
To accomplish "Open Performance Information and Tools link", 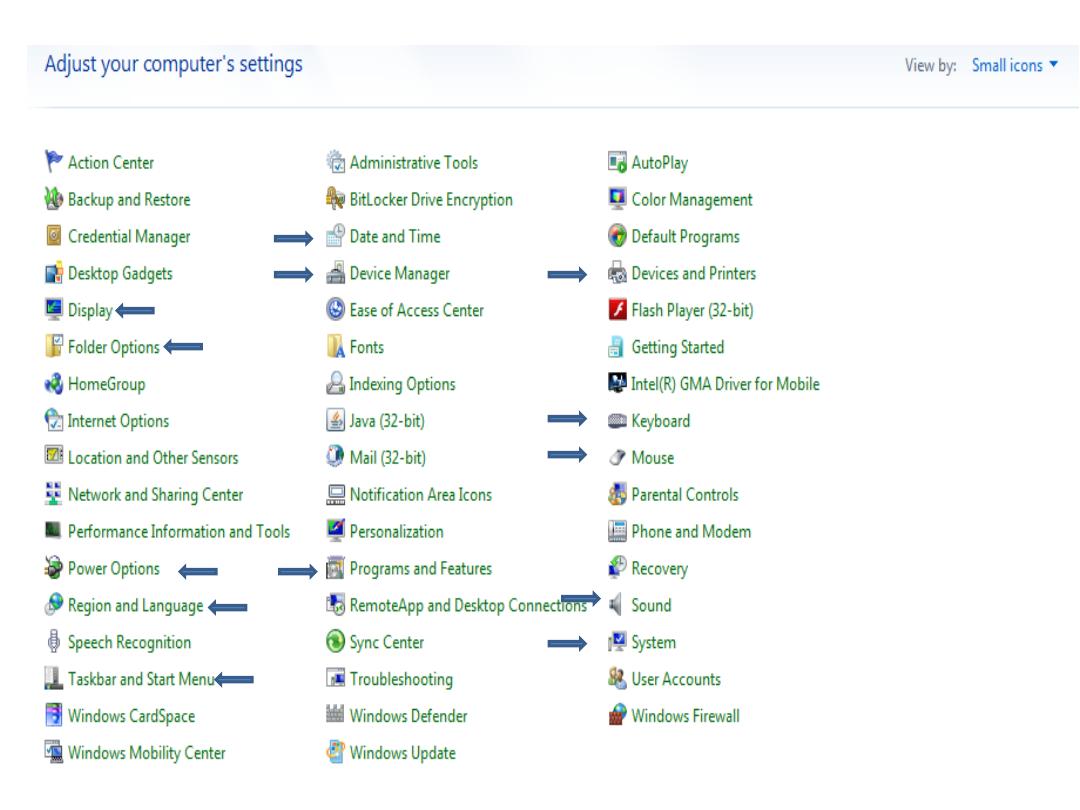I will pyautogui.click(x=179, y=531).
